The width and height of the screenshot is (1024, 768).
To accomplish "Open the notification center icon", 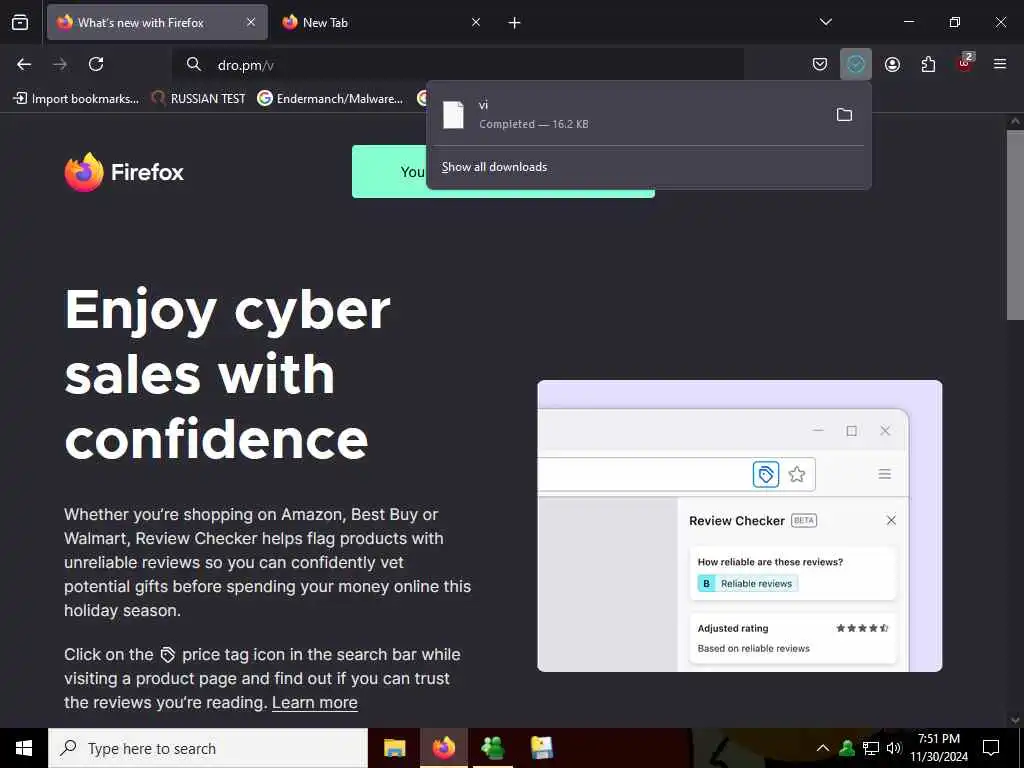I will click(991, 748).
